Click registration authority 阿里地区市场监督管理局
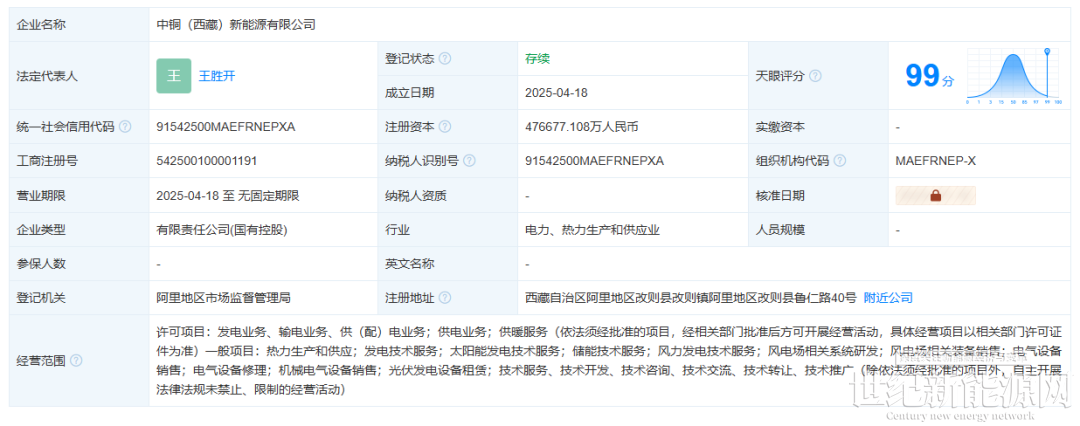The width and height of the screenshot is (1080, 426). 223,298
